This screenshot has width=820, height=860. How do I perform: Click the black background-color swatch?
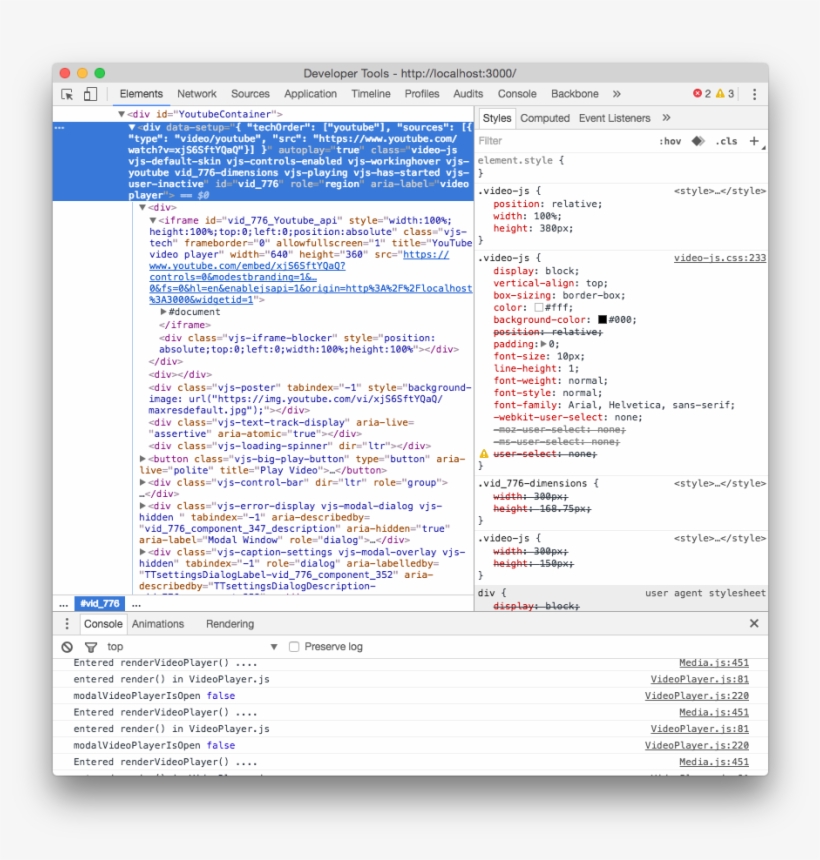coord(602,320)
